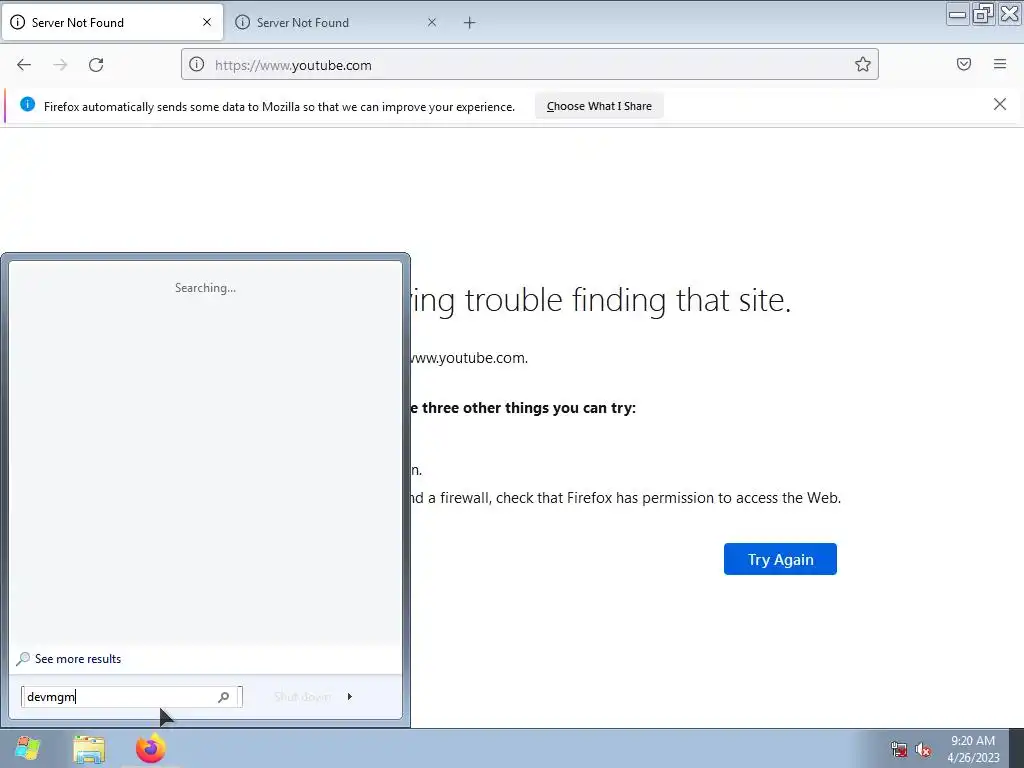
Task: Open the Firefox hamburger menu
Action: 1000,64
